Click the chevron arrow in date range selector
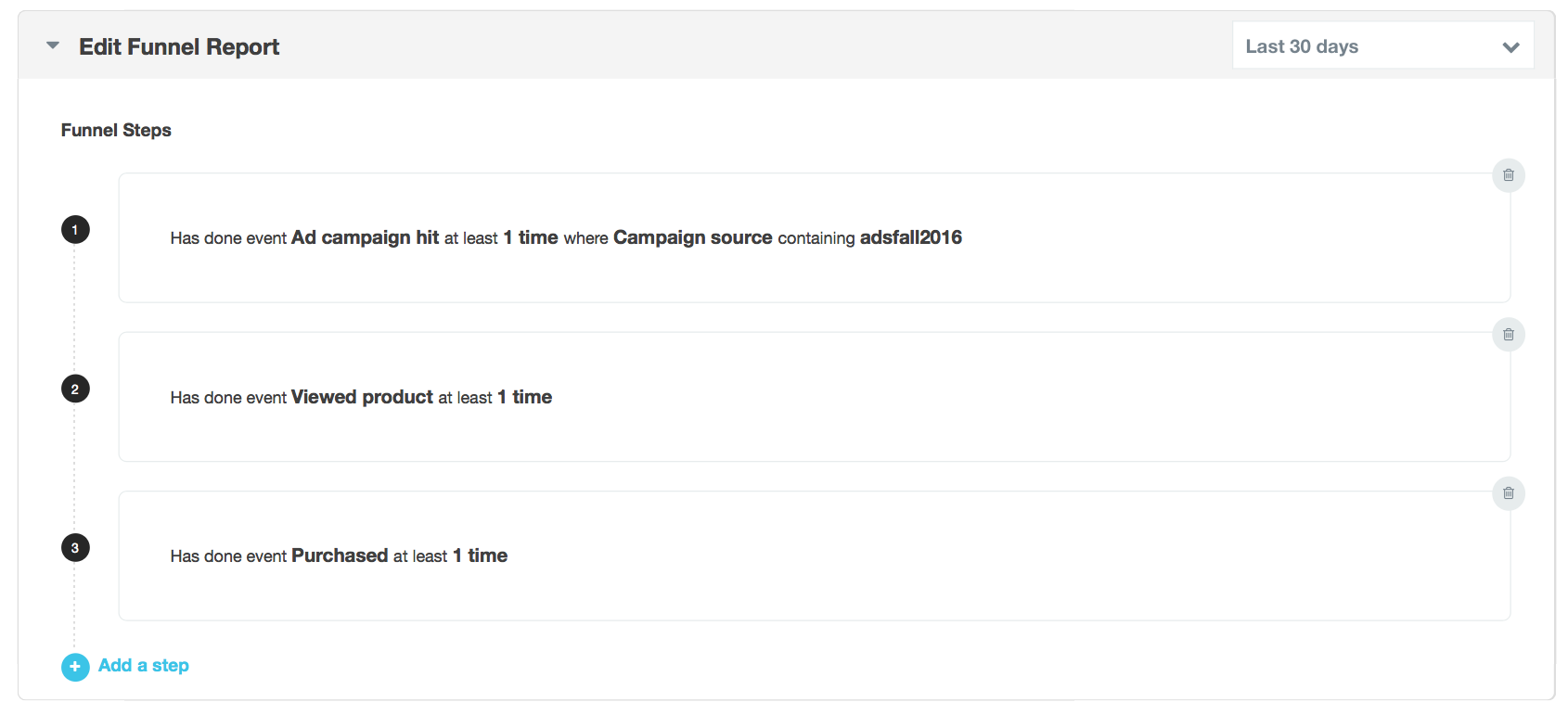This screenshot has width=1568, height=715. tap(1510, 47)
